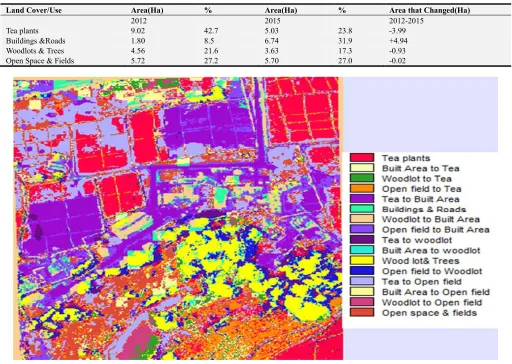Click the 'Tea to Built Area' legend label

(x=421, y=199)
